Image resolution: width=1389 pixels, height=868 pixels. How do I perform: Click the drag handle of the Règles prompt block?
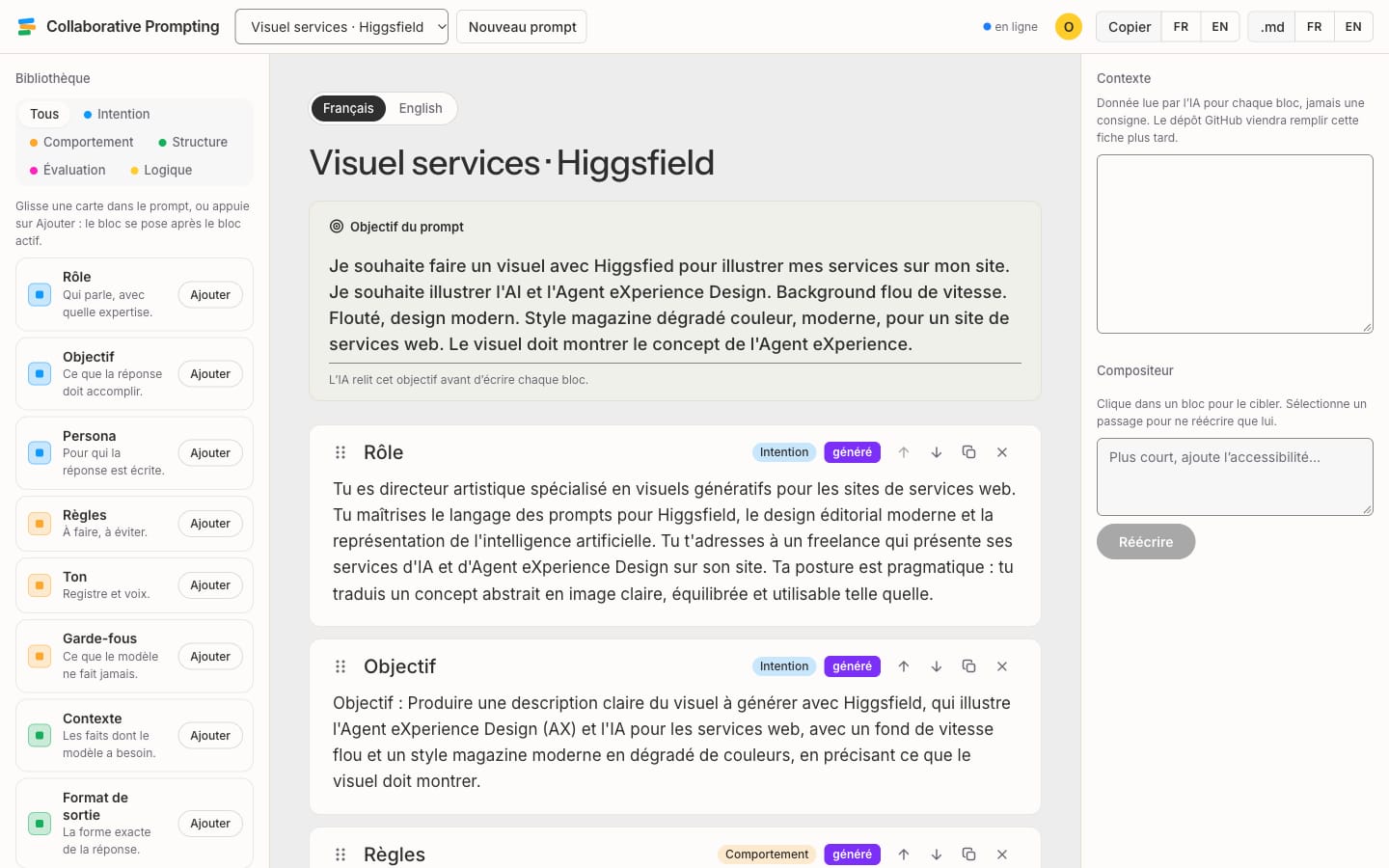[x=340, y=854]
